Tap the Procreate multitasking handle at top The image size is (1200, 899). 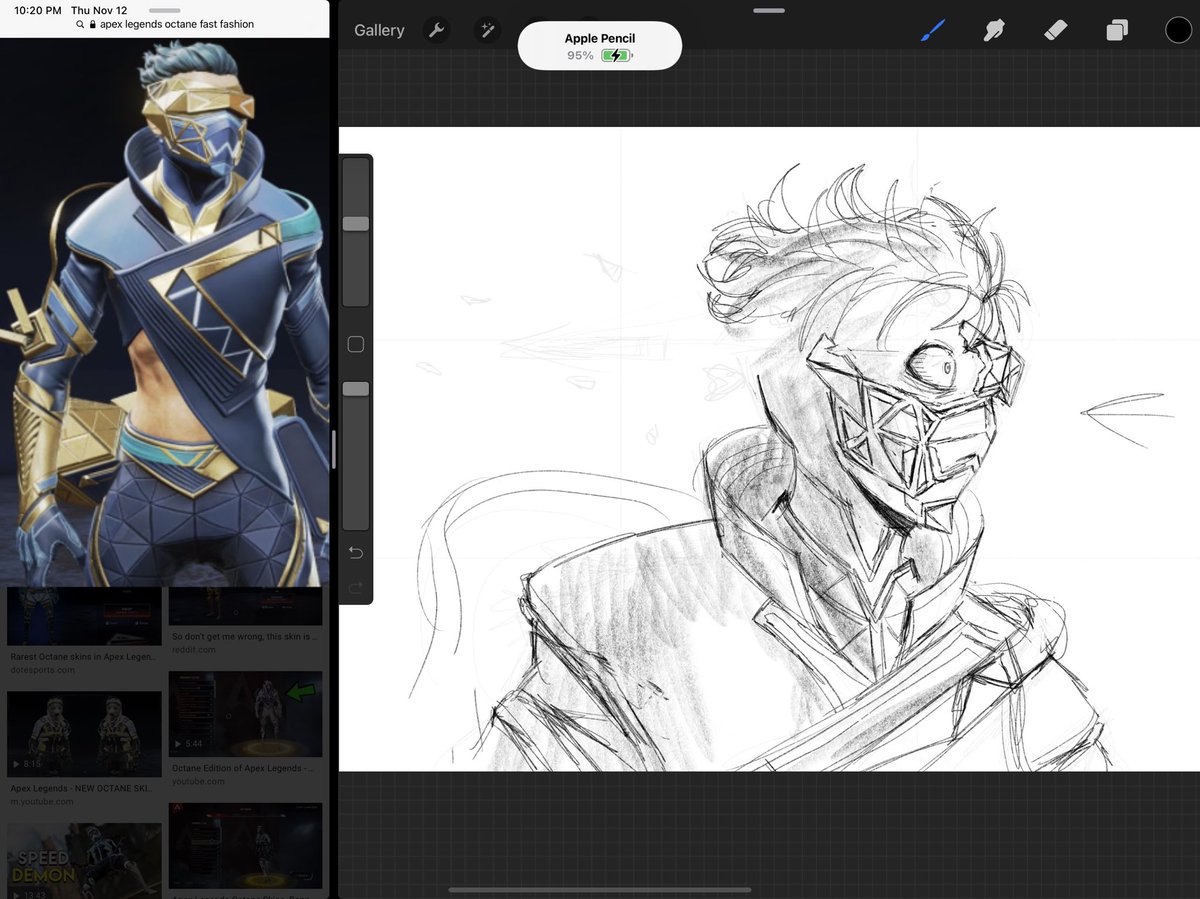tap(769, 10)
